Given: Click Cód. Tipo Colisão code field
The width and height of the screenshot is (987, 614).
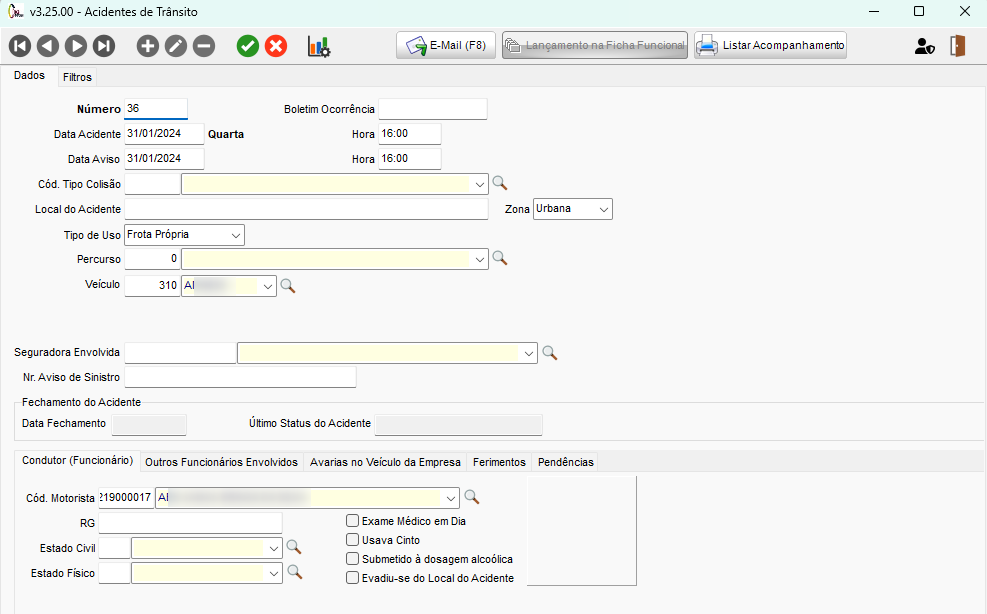Looking at the screenshot, I should 152,184.
